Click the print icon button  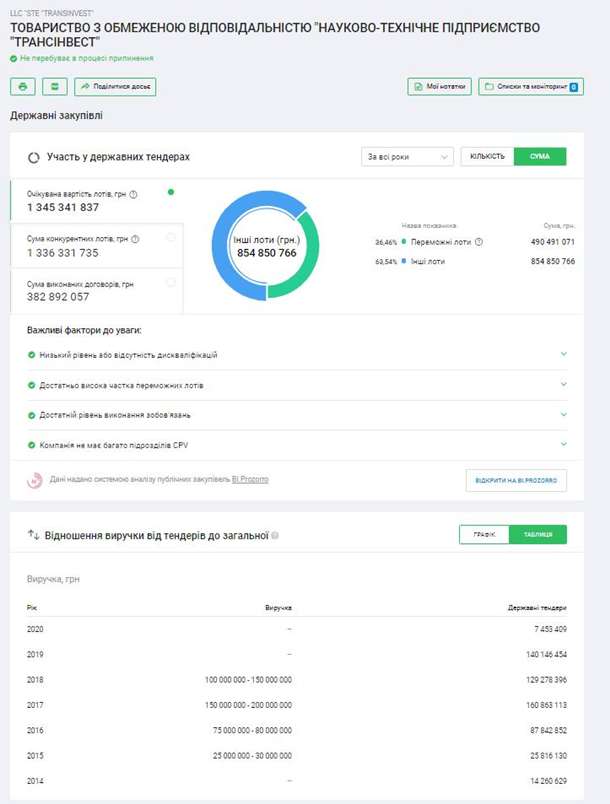click(x=22, y=87)
